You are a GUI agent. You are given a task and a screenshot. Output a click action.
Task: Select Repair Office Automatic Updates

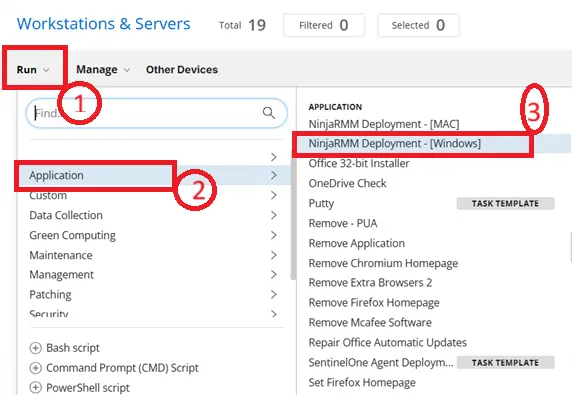click(x=388, y=342)
